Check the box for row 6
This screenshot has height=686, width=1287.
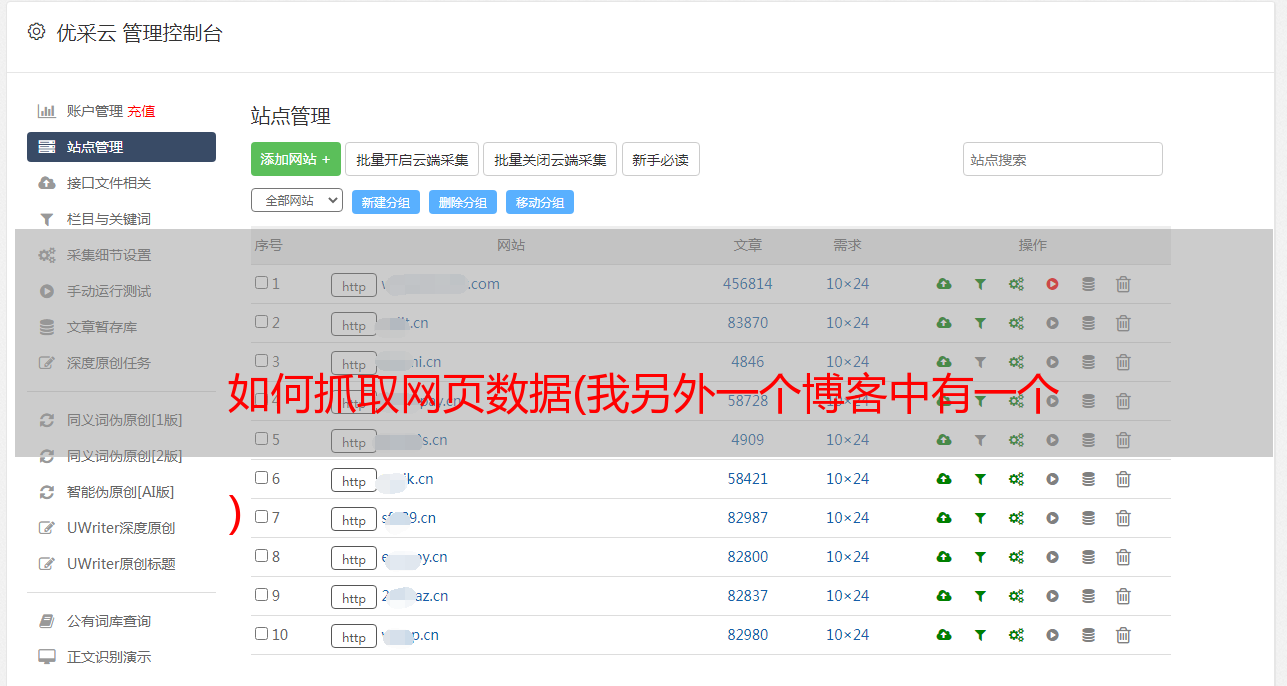click(261, 478)
